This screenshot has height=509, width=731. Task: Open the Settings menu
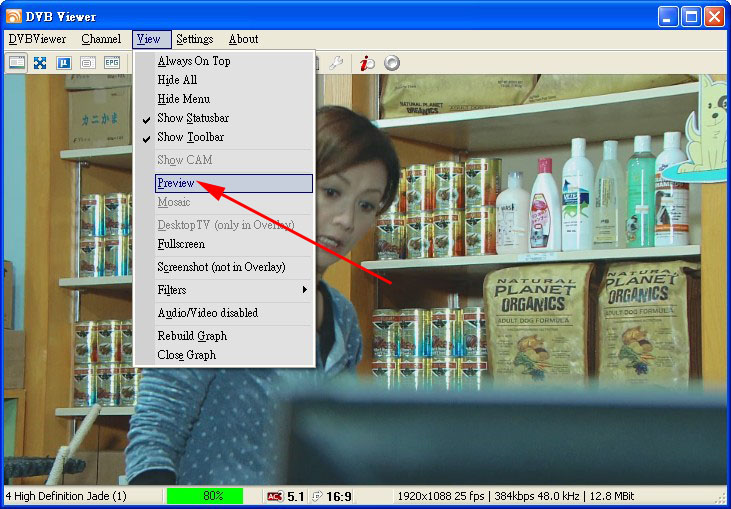pos(194,39)
